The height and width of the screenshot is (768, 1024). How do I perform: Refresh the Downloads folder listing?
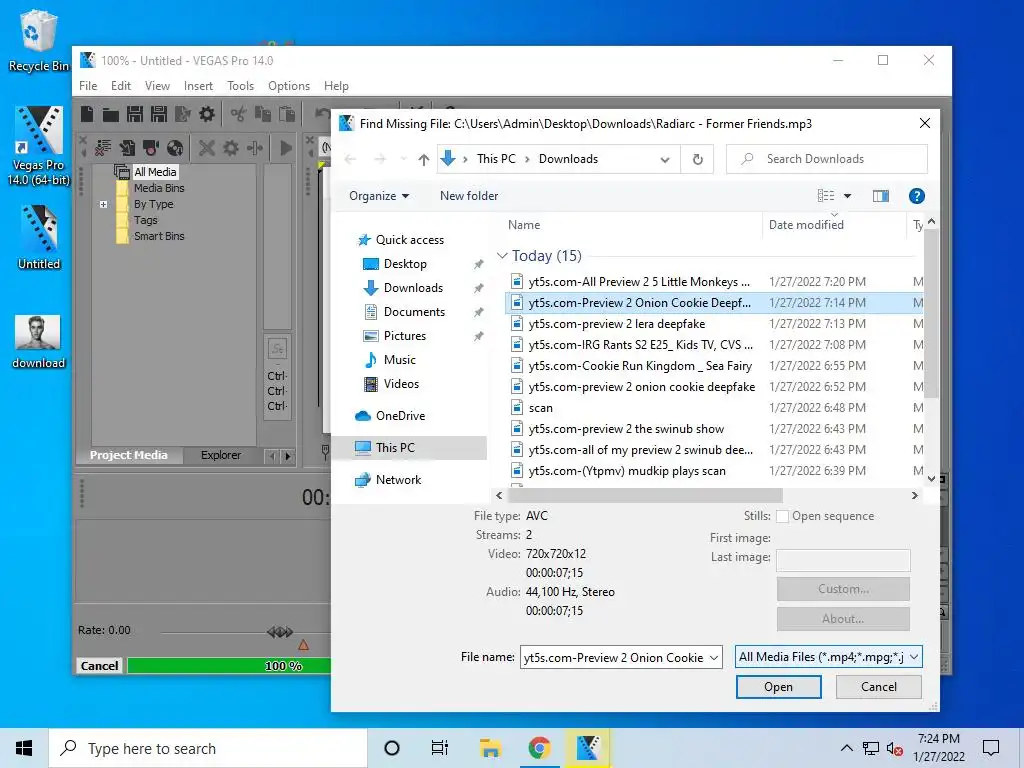point(697,159)
